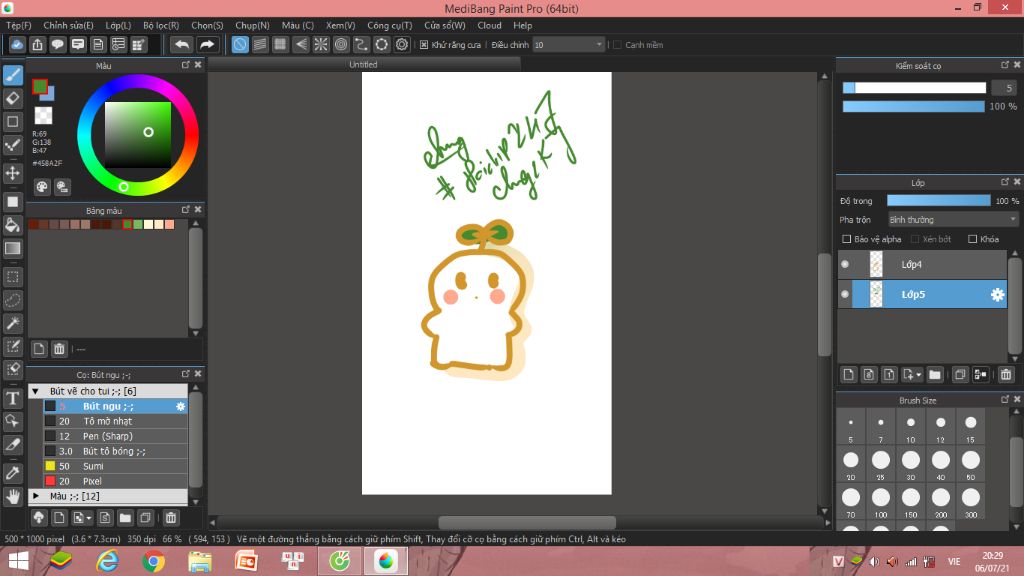Delete selected brush with trash icon

[170, 518]
